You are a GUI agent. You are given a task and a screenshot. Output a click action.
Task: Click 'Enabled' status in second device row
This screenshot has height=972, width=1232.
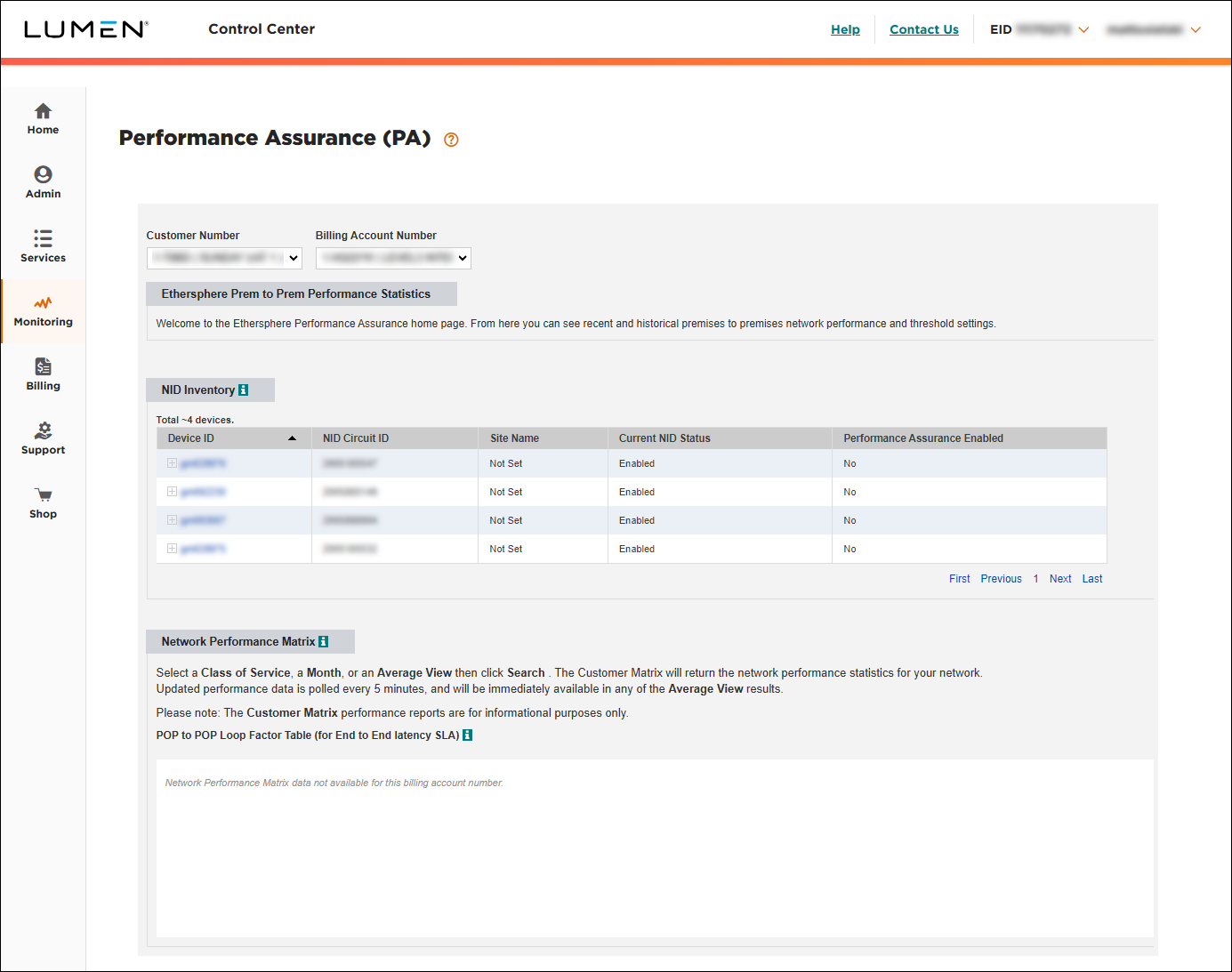[x=637, y=492]
